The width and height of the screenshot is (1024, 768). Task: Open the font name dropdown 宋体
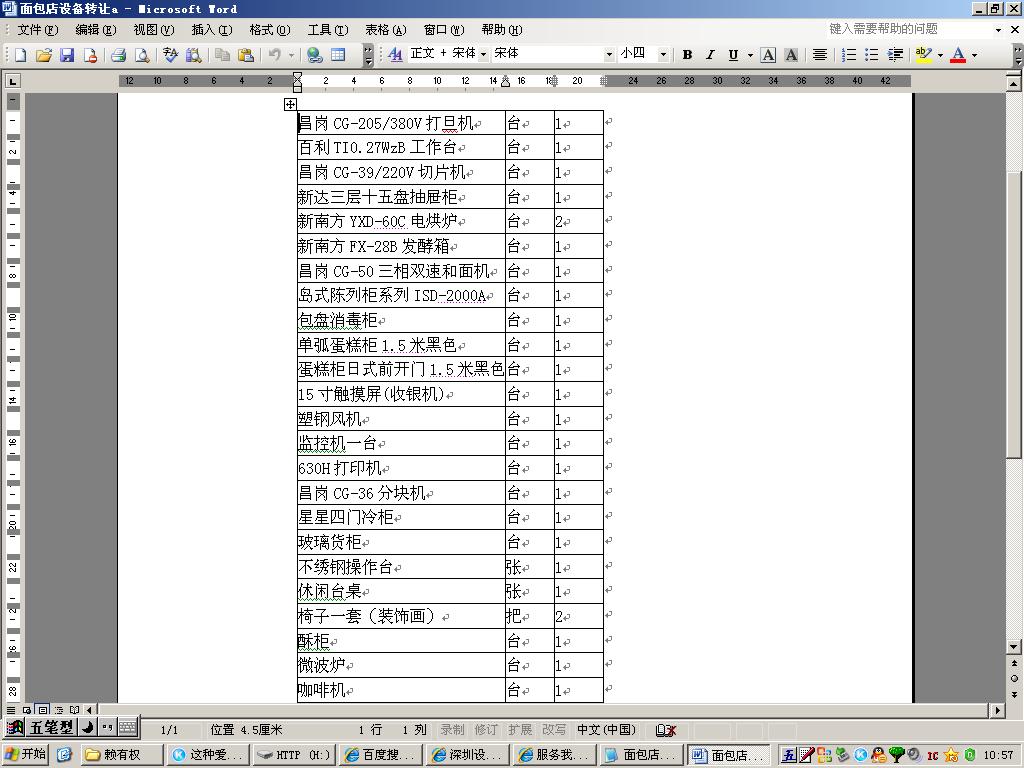pos(609,54)
